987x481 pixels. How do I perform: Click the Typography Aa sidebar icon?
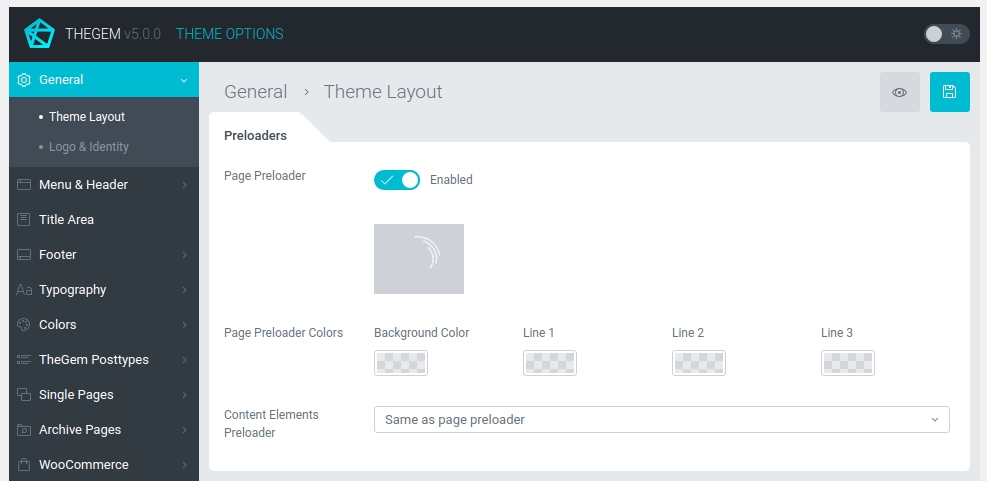tap(25, 290)
